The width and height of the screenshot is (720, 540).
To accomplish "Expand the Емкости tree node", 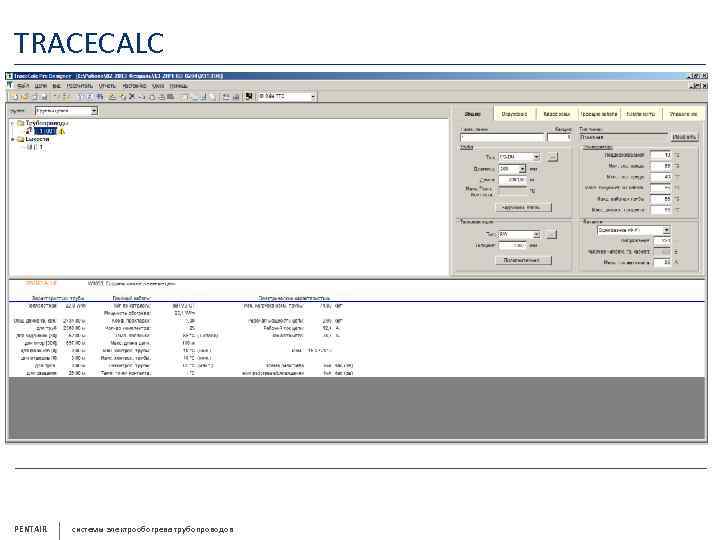I will tap(13, 139).
